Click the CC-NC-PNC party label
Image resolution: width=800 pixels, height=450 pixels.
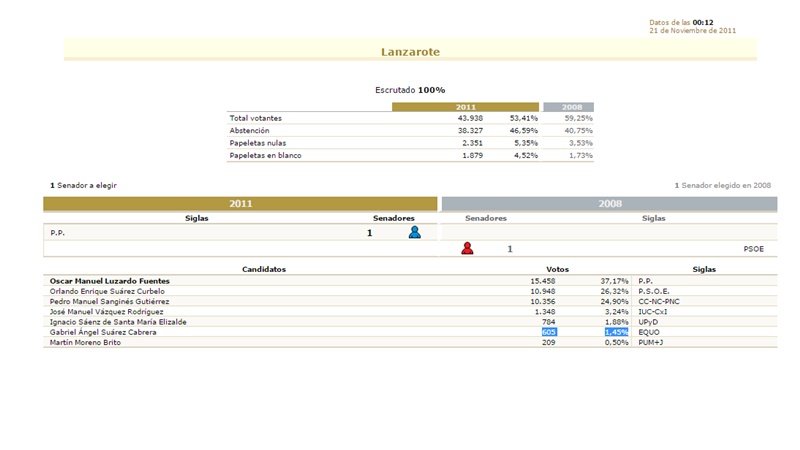[x=660, y=301]
